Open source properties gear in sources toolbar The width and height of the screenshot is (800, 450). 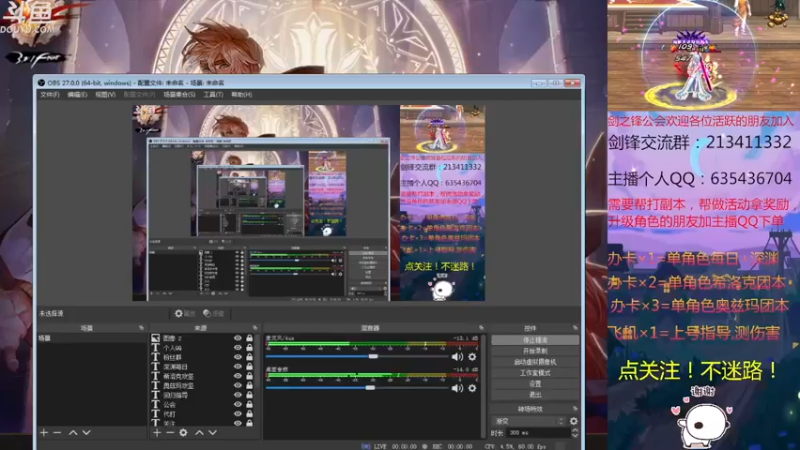(x=183, y=433)
